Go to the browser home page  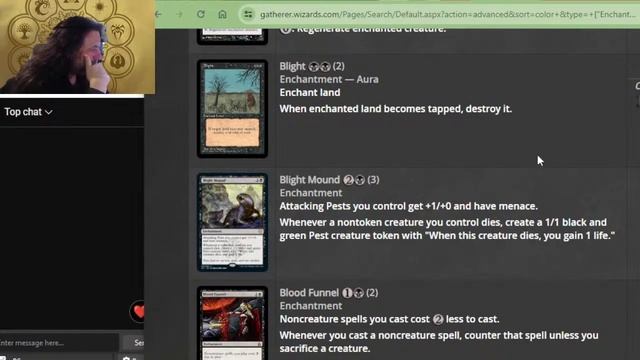click(x=222, y=14)
